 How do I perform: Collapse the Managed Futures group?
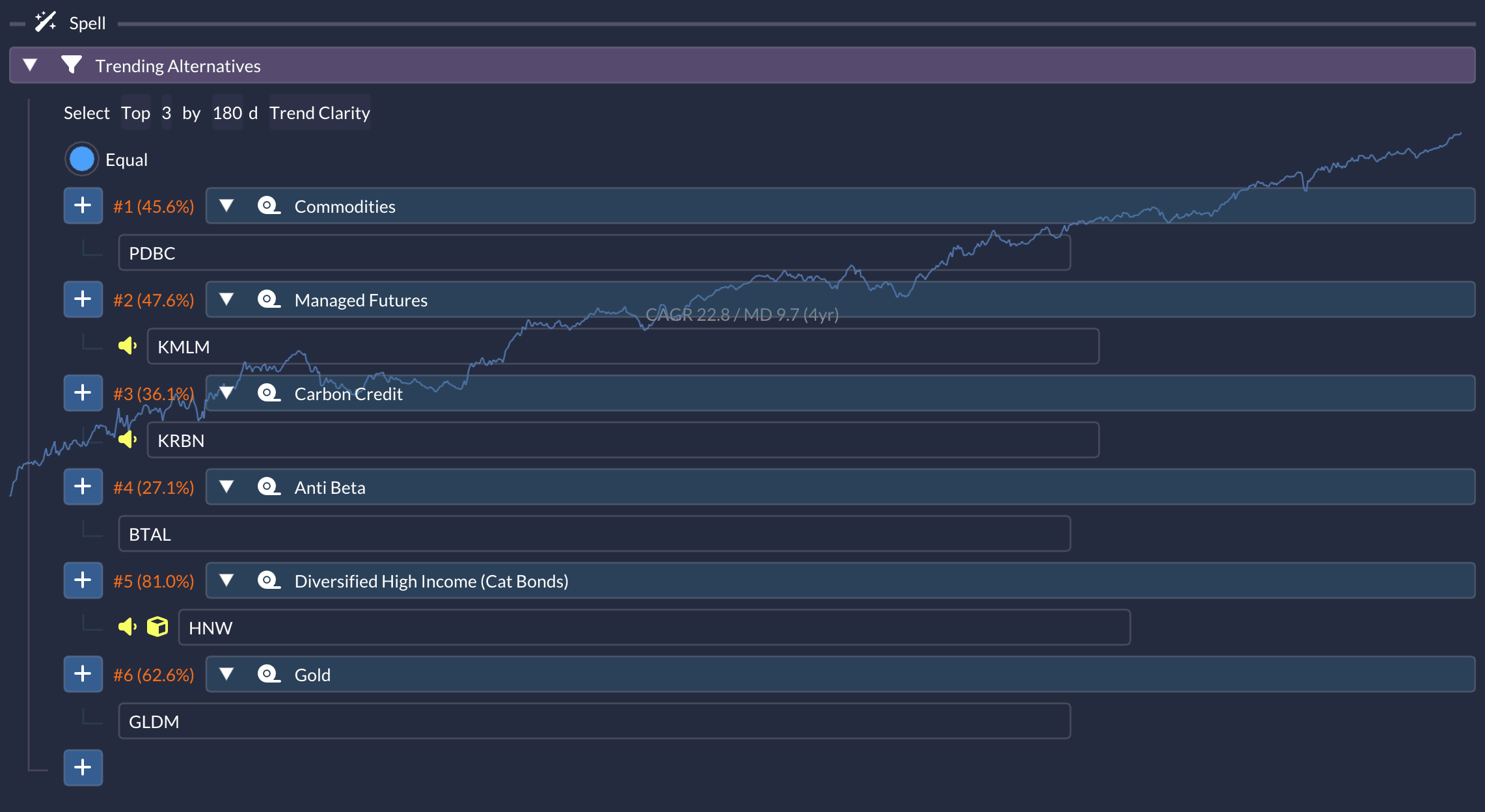coord(226,300)
